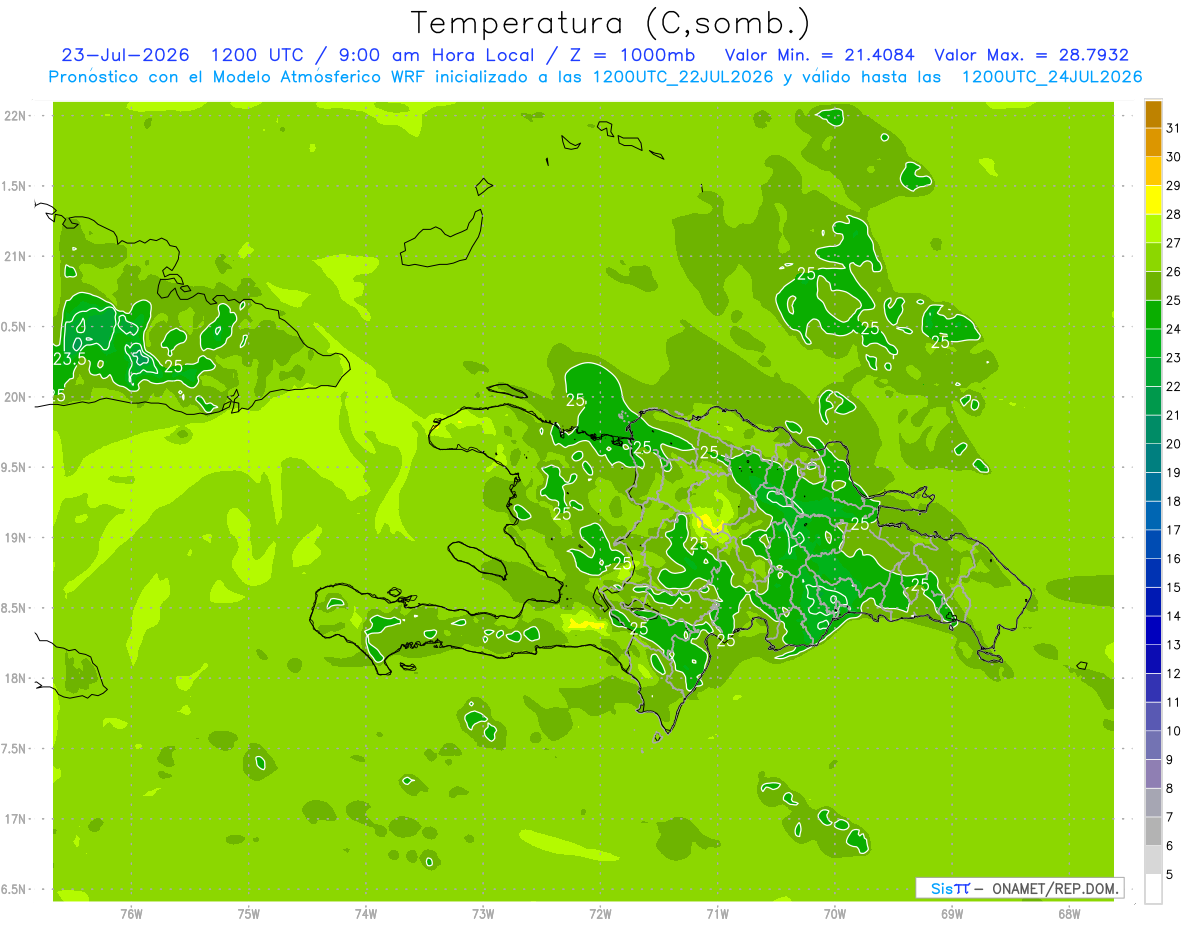Click the "ONAMET/REP.DOM." credit label
The width and height of the screenshot is (1200, 927).
[1055, 888]
